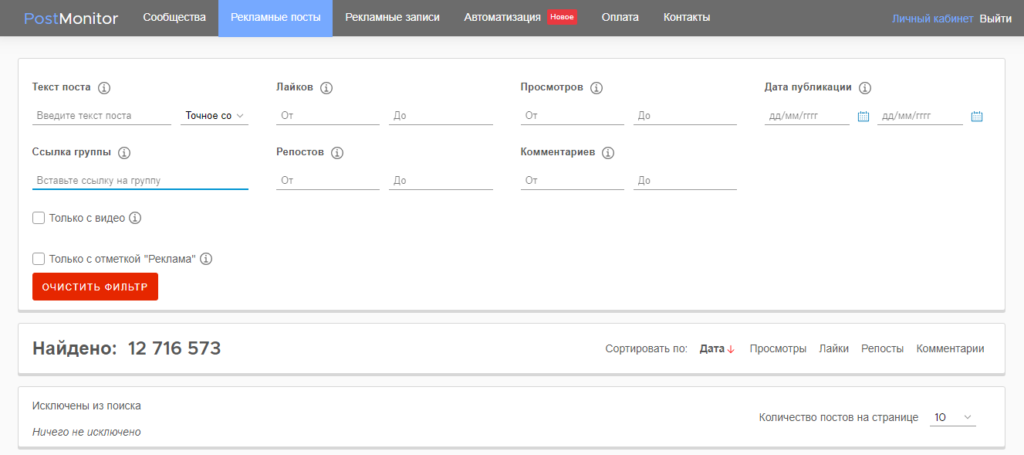Viewport: 1024px width, 455px height.
Task: Click info icon beside Комментариев label
Action: (x=608, y=153)
